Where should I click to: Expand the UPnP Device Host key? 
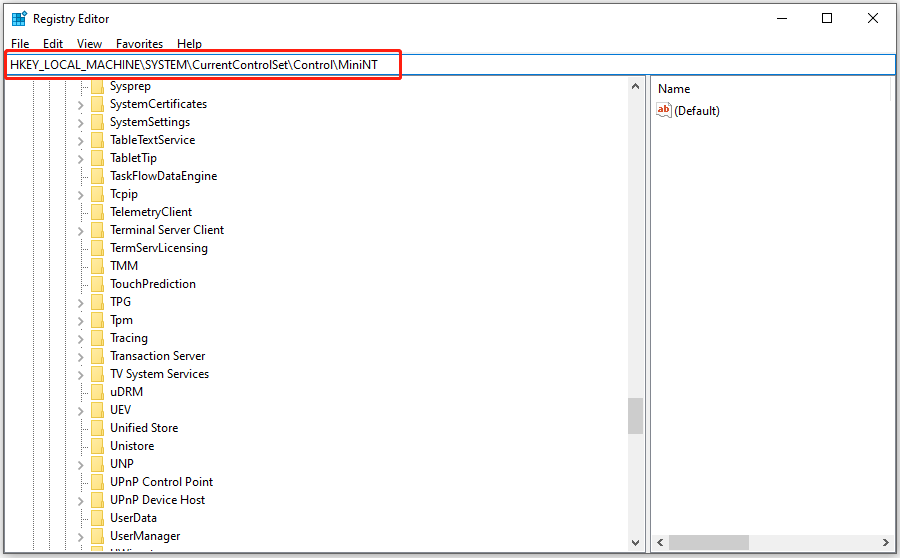click(x=80, y=501)
